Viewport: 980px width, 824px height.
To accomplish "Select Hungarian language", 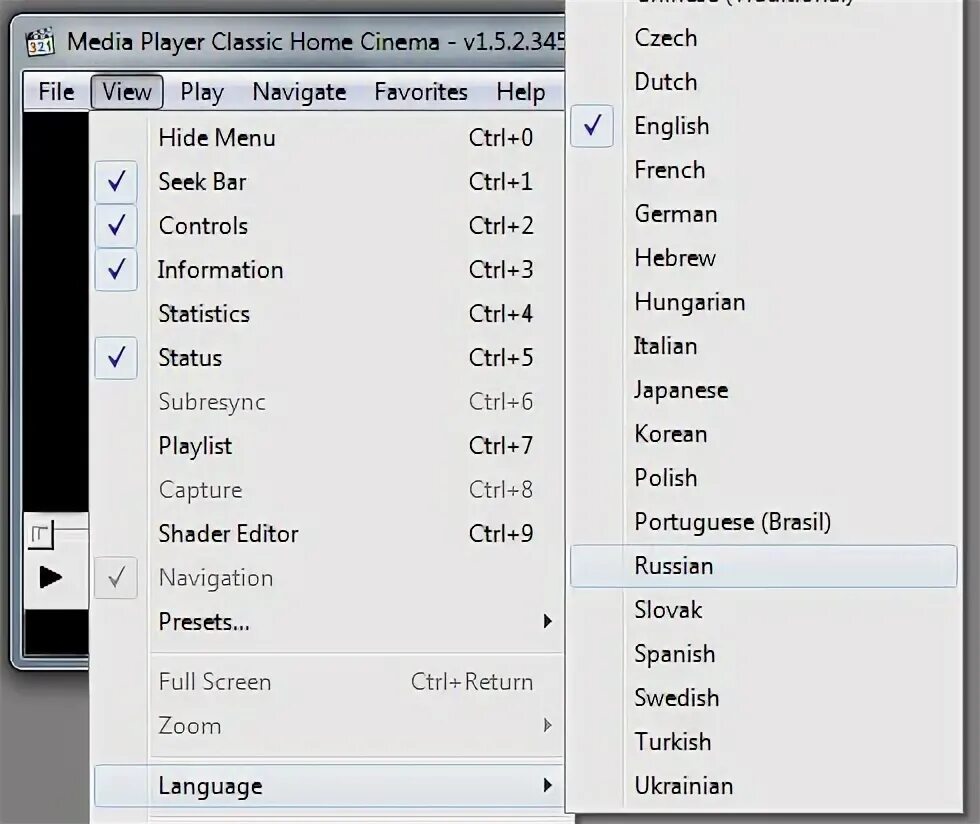I will (764, 302).
